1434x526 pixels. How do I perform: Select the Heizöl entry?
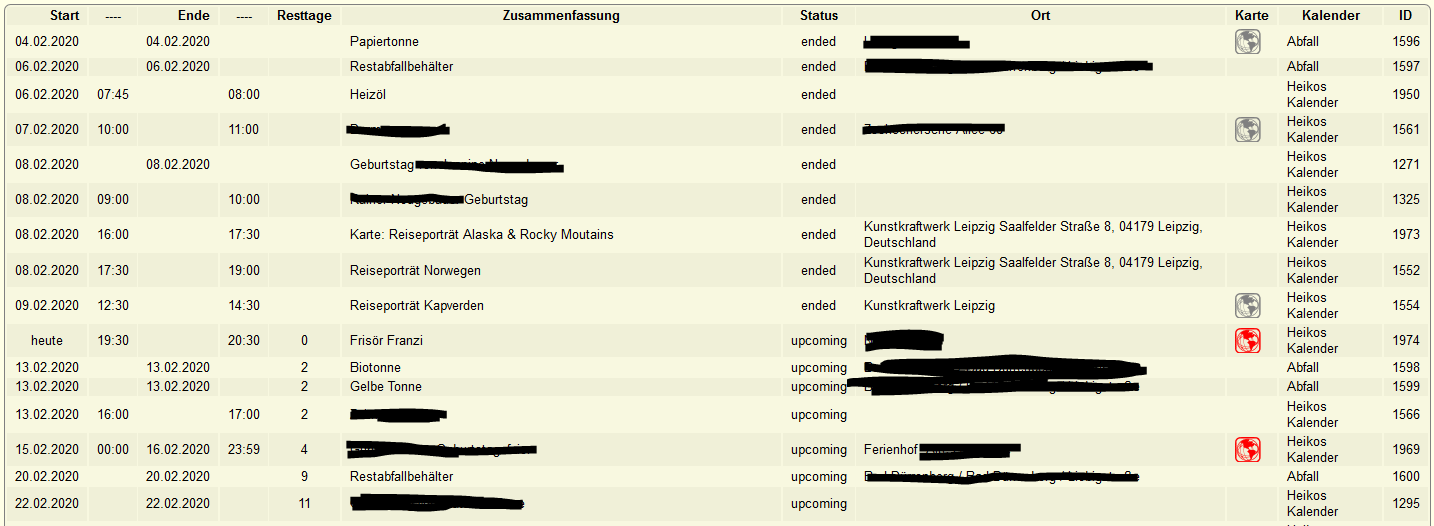pos(368,94)
